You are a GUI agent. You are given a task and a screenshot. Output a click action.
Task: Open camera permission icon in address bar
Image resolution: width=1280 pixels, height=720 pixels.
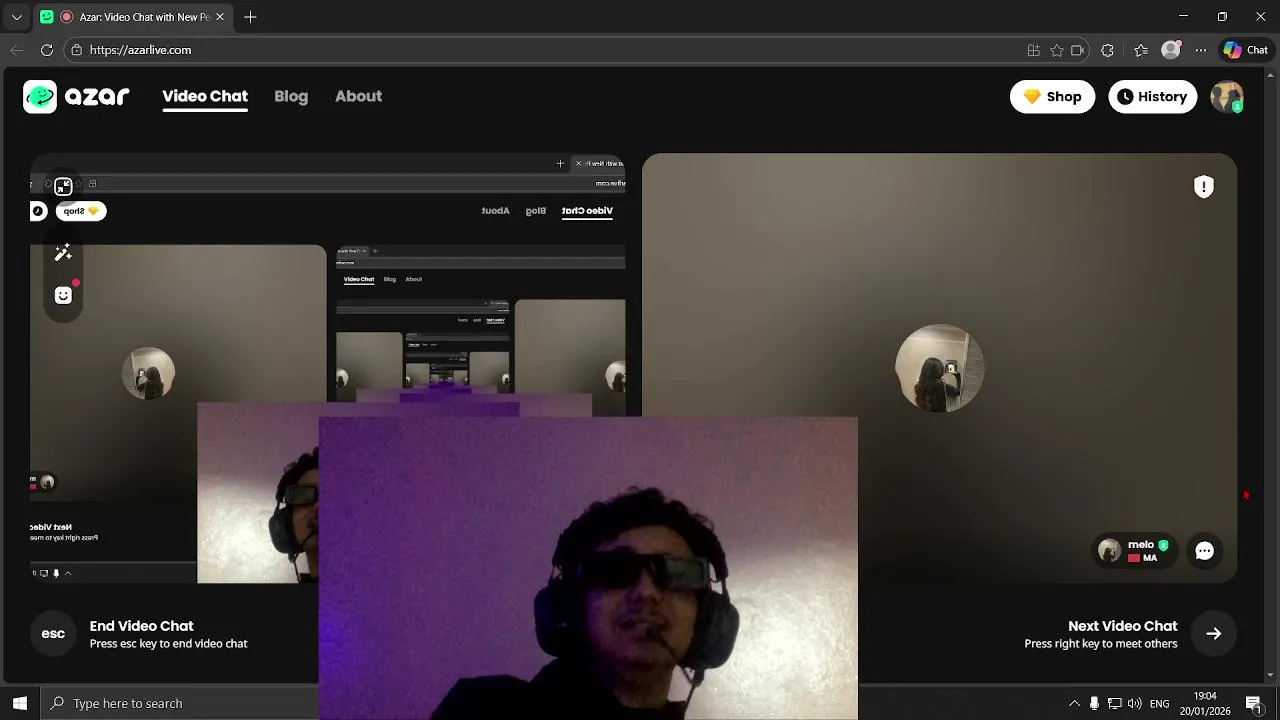[x=1078, y=50]
